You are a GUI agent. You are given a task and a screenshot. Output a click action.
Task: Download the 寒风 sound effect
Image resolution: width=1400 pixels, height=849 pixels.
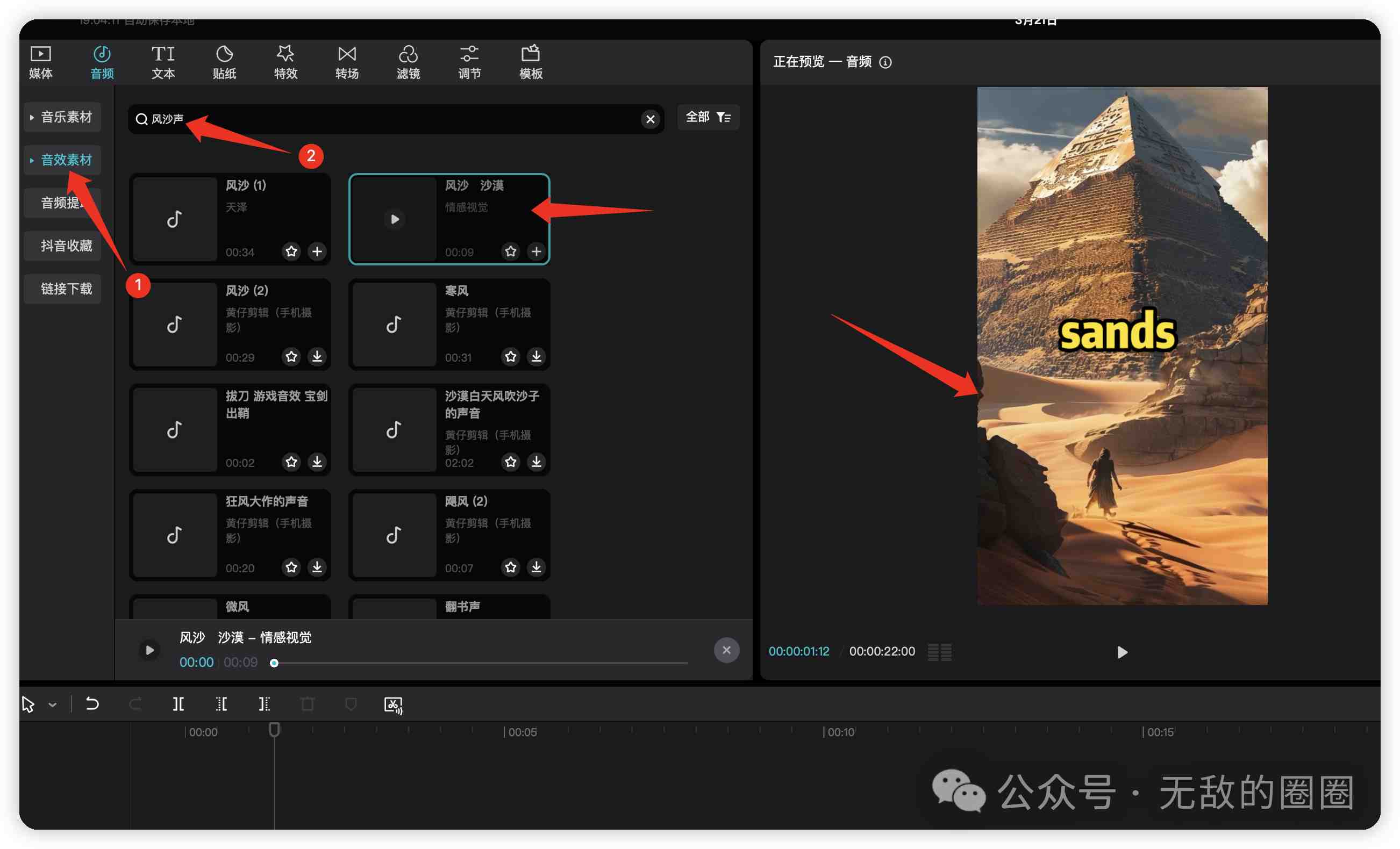tap(536, 356)
